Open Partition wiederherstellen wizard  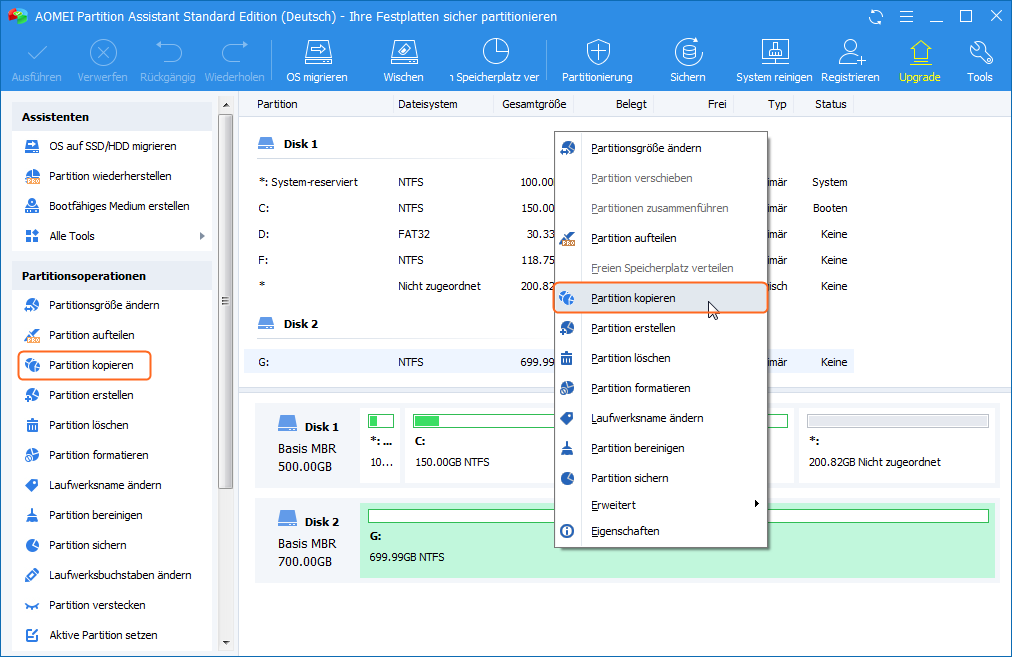pyautogui.click(x=112, y=176)
